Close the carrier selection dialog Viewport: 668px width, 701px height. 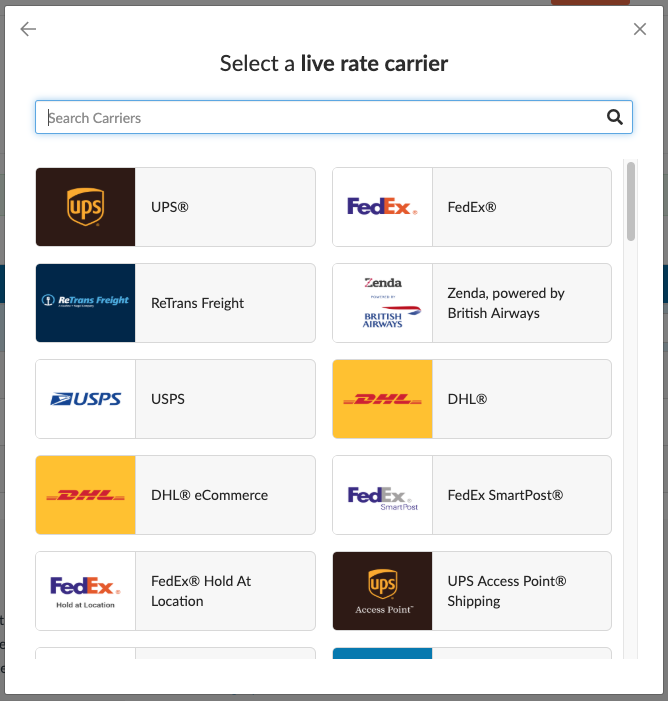click(x=640, y=29)
